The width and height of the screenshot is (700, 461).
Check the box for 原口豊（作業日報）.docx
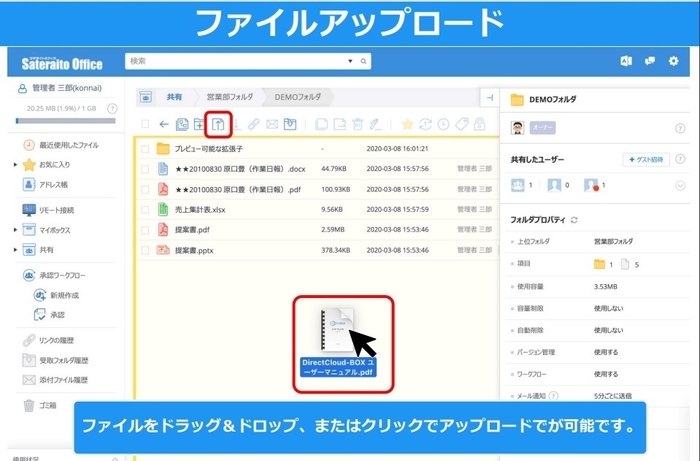(x=145, y=169)
